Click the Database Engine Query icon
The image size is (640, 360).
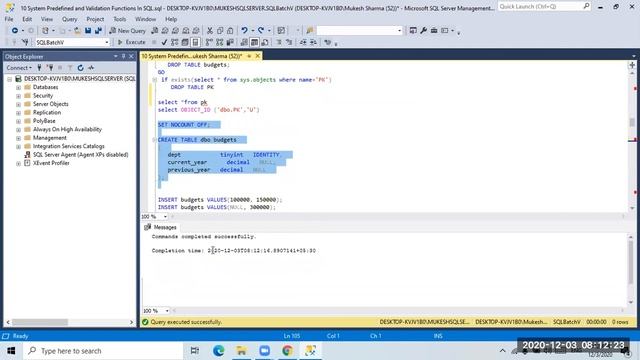155,31
